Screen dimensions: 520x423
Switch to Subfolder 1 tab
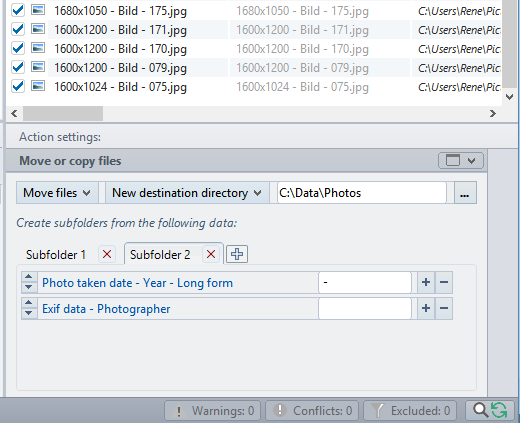coord(56,255)
